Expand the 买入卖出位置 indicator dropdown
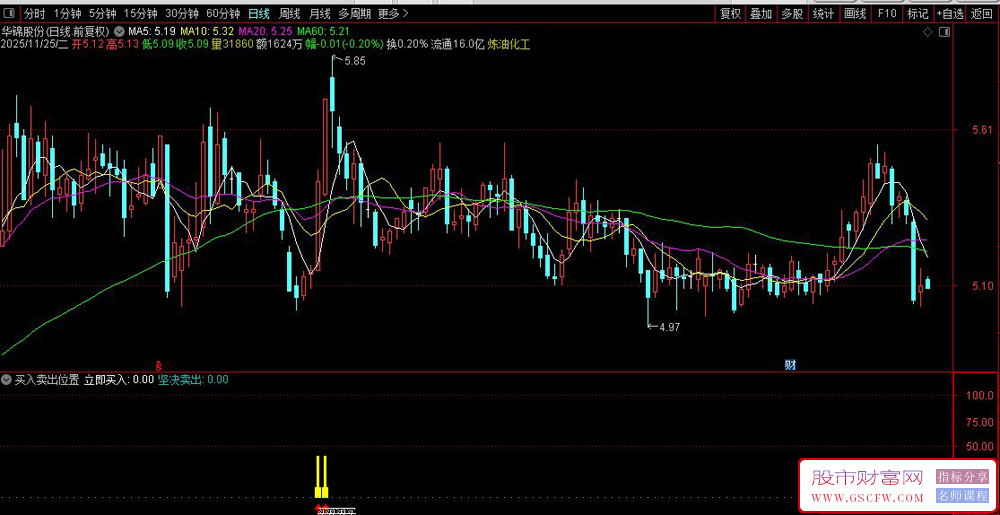The height and width of the screenshot is (515, 1000). (x=6, y=380)
